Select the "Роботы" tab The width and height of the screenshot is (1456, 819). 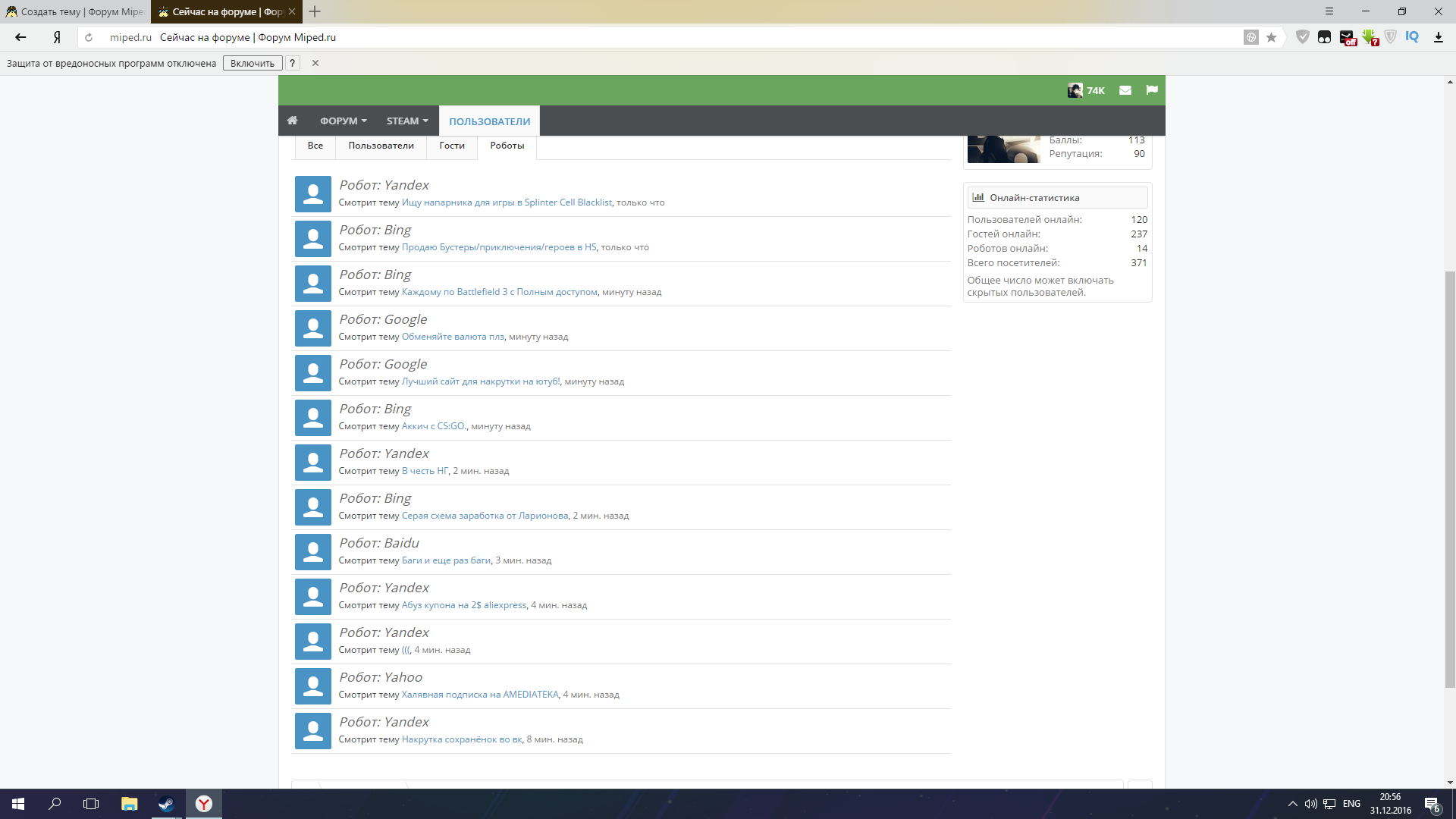(x=507, y=146)
